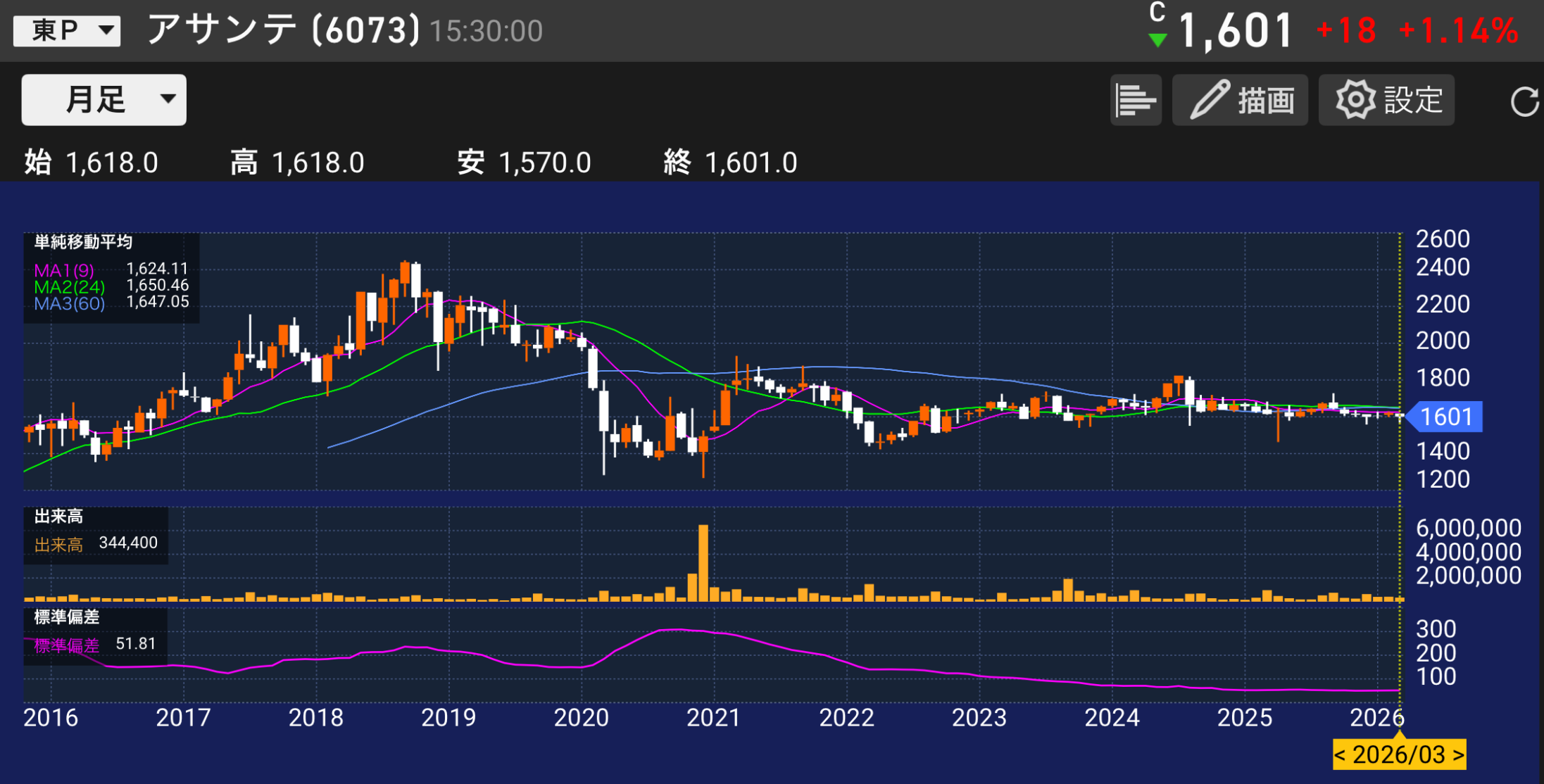The width and height of the screenshot is (1544, 784).
Task: Click the 出来高 volume panel label
Action: click(x=58, y=517)
